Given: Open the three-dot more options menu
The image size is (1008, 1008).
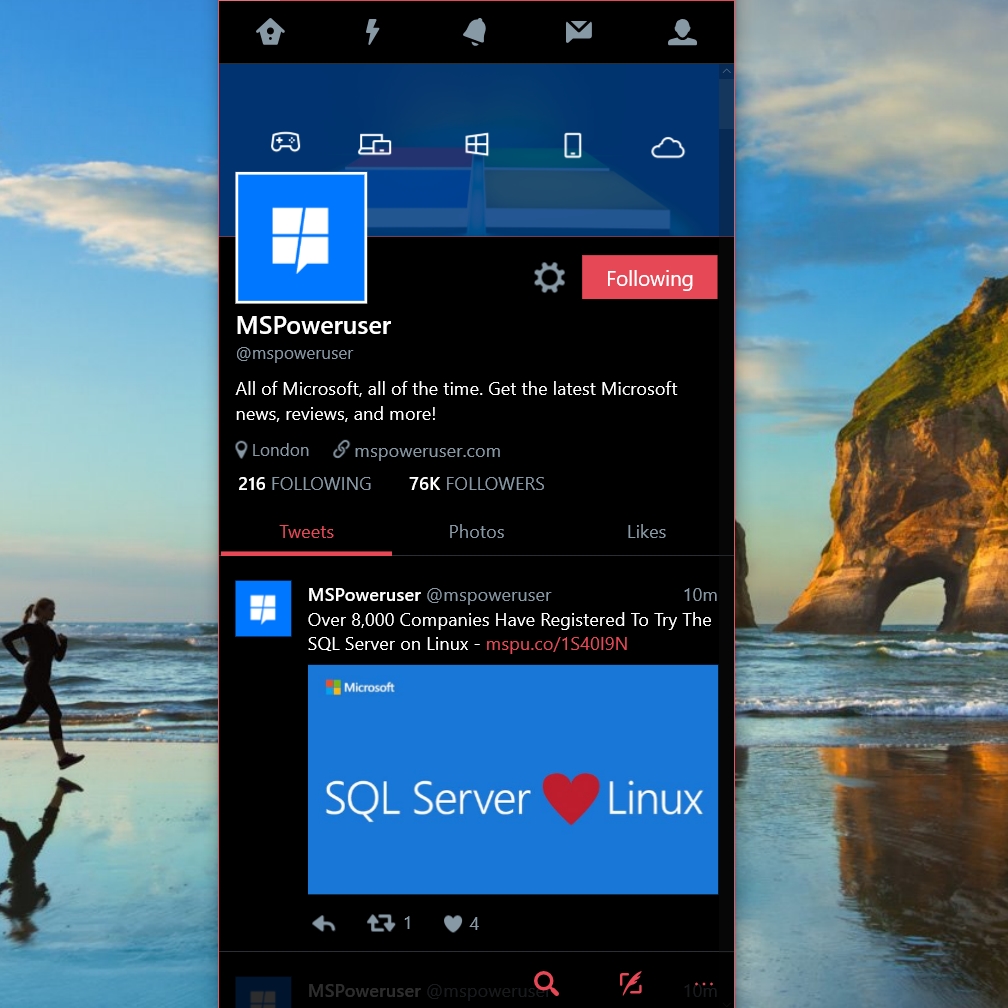Looking at the screenshot, I should (x=704, y=983).
